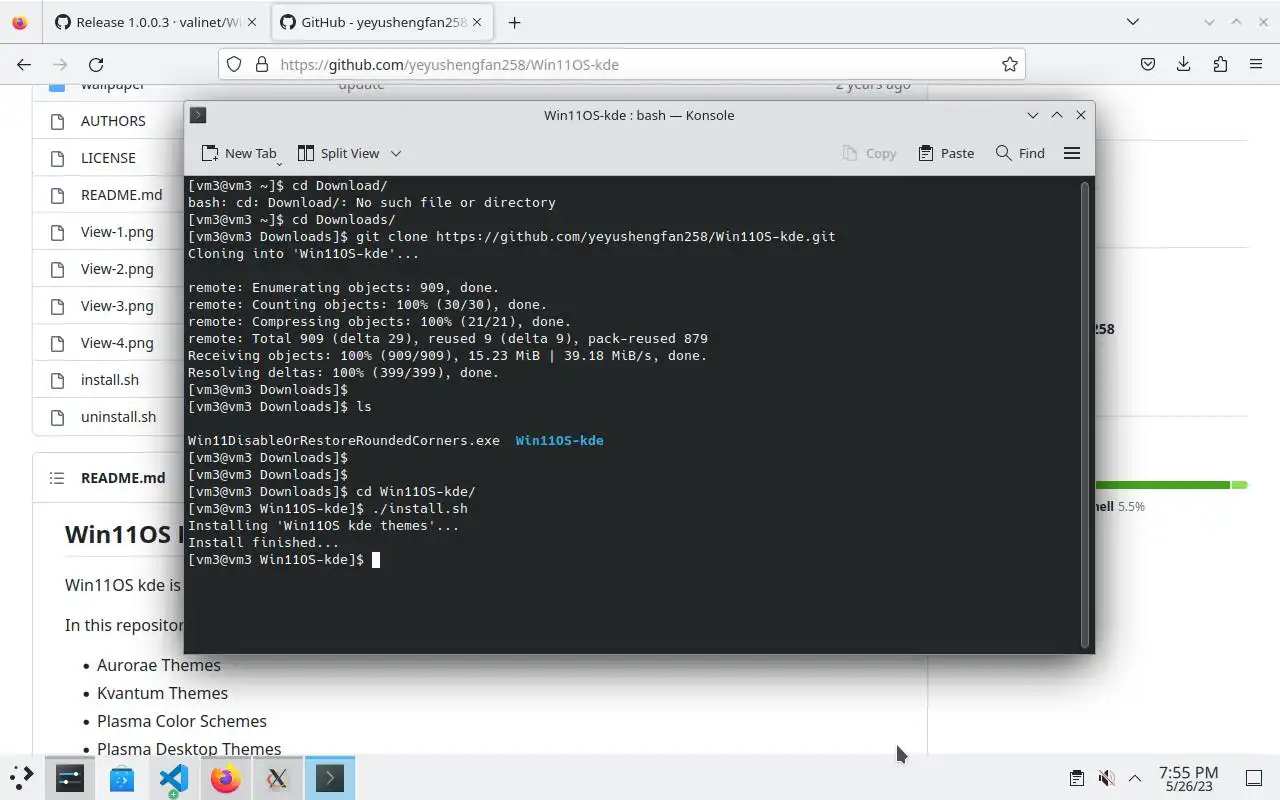Viewport: 1280px width, 800px height.
Task: Open View-2.png file
Action: 117,269
